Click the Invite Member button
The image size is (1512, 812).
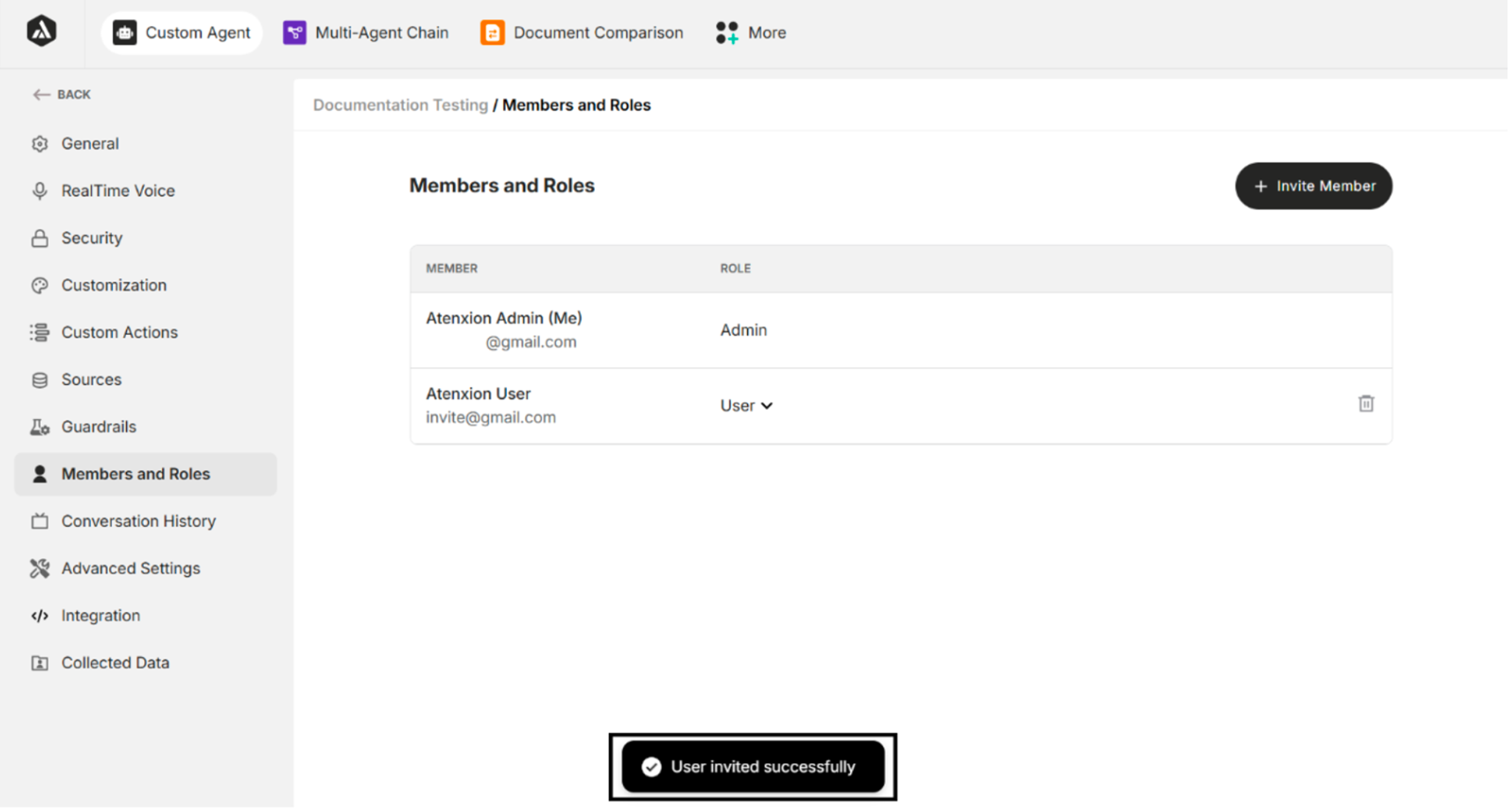point(1314,186)
